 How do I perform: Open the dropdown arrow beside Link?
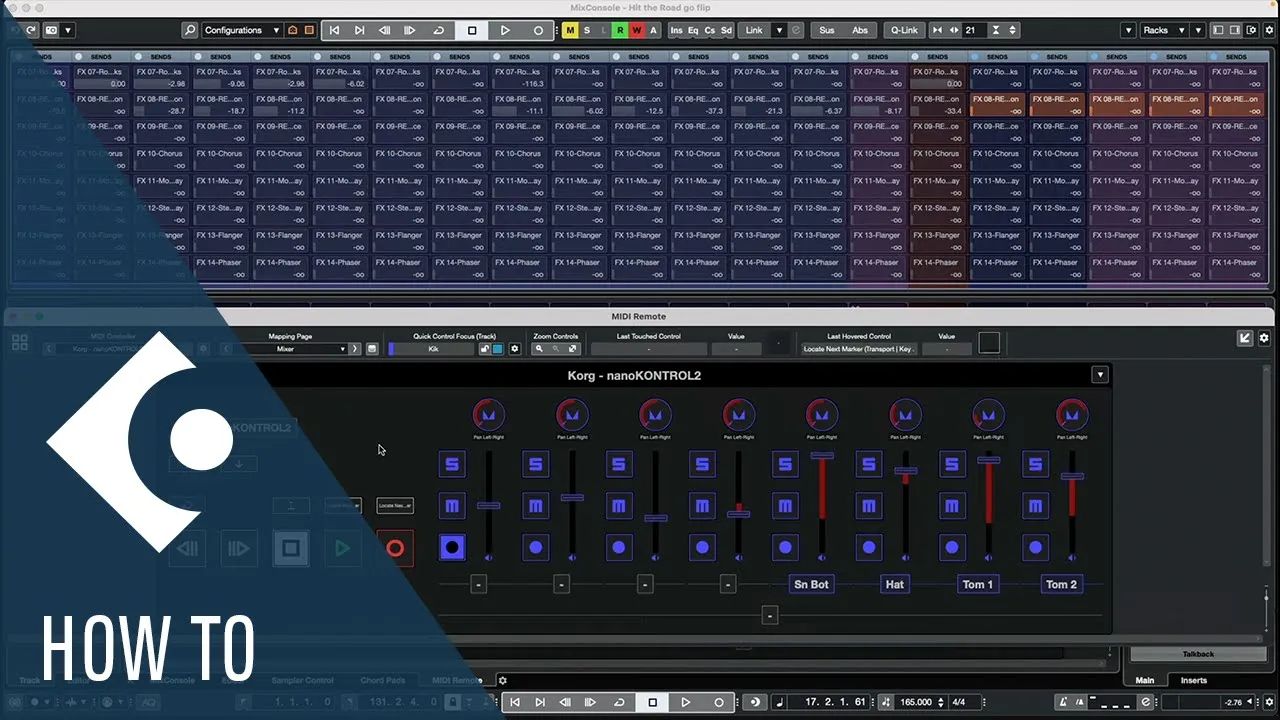click(x=779, y=30)
